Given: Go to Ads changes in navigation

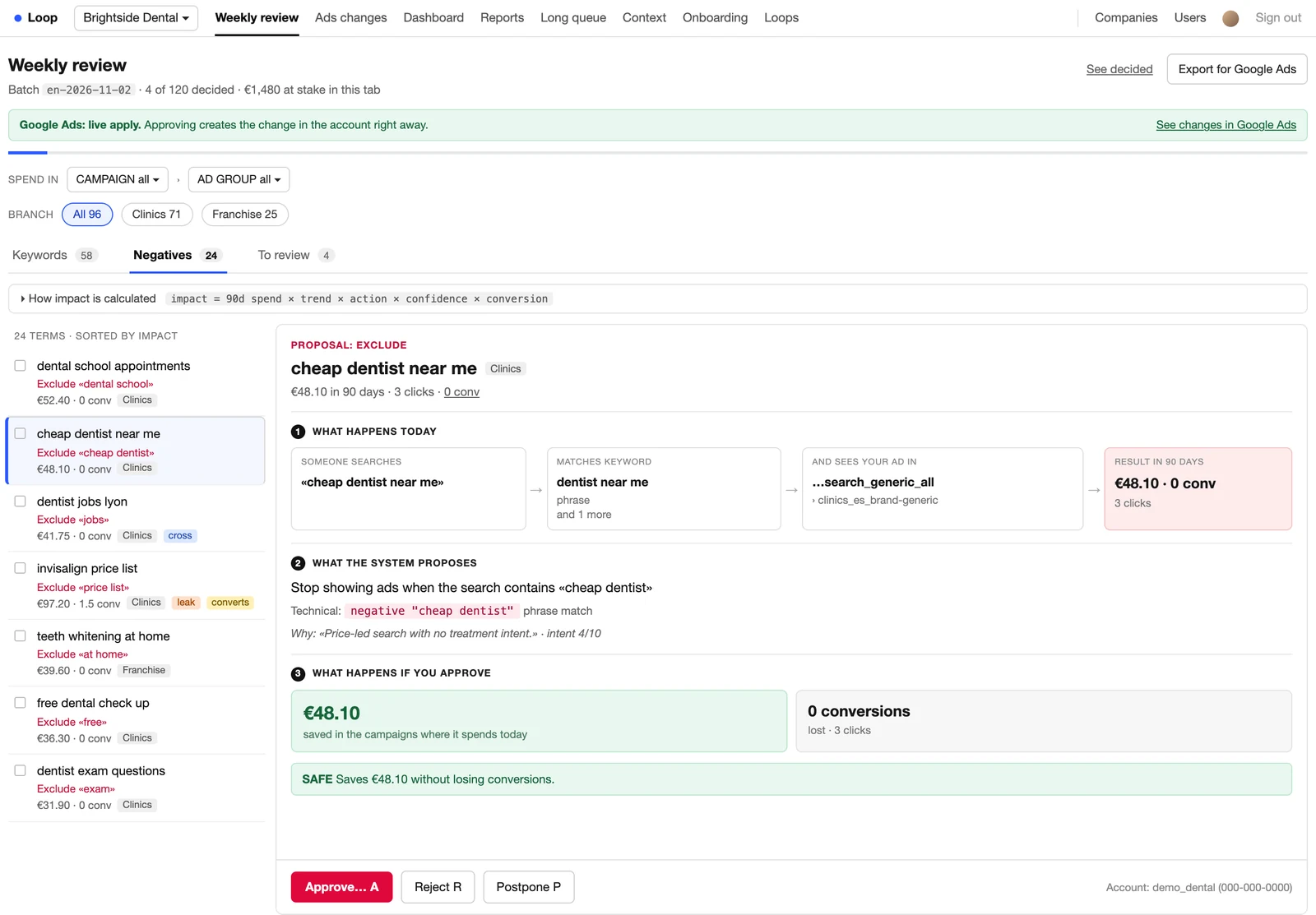Looking at the screenshot, I should 350,17.
